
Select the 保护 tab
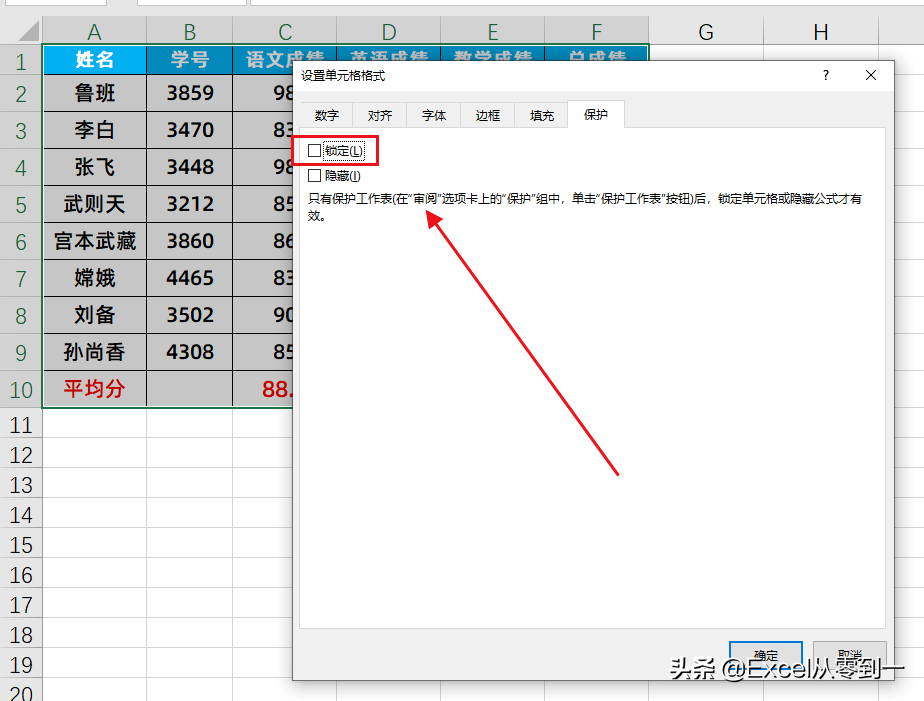[x=596, y=114]
